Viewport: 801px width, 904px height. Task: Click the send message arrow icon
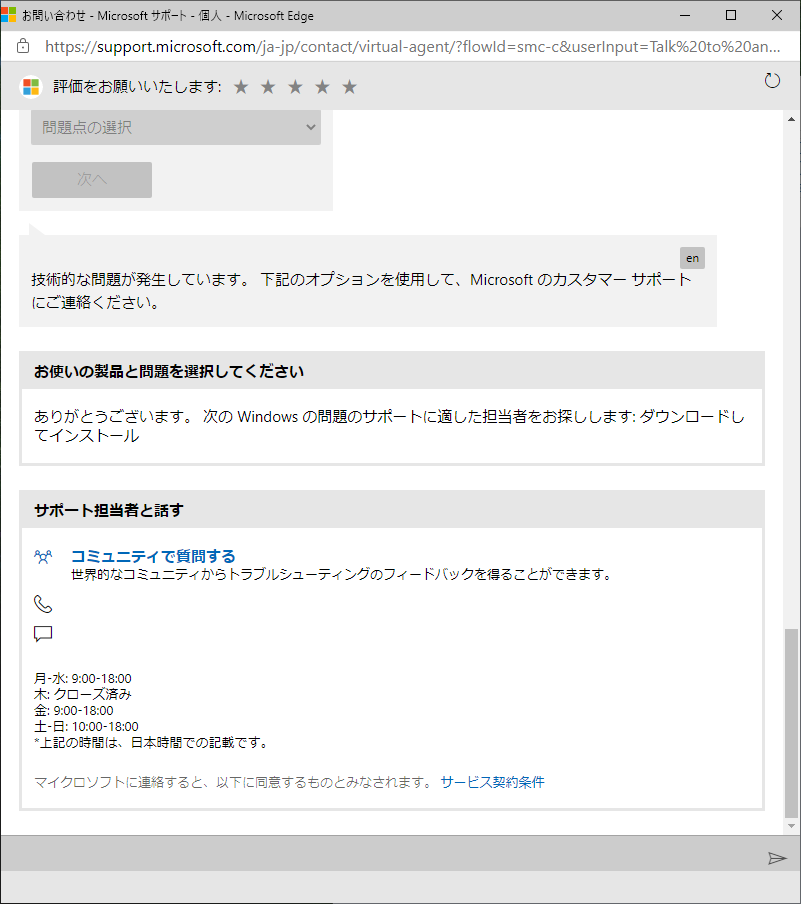point(777,858)
